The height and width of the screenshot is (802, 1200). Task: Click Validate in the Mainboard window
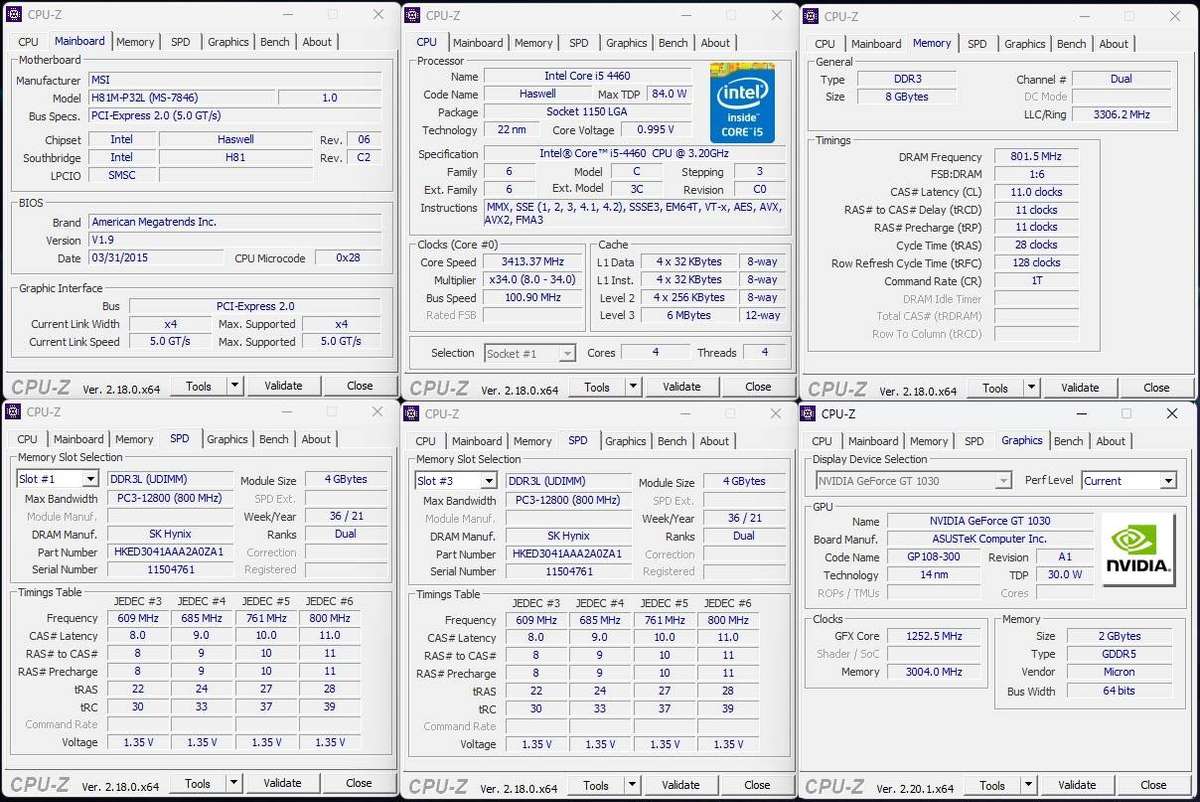click(x=283, y=385)
